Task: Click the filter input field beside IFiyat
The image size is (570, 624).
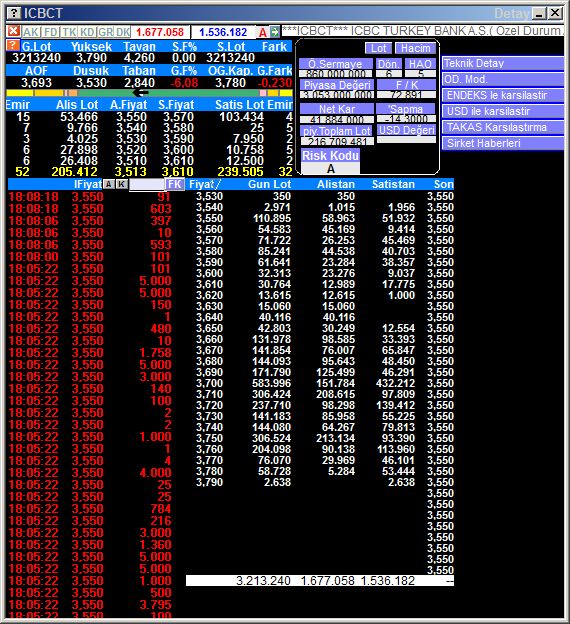Action: point(147,184)
